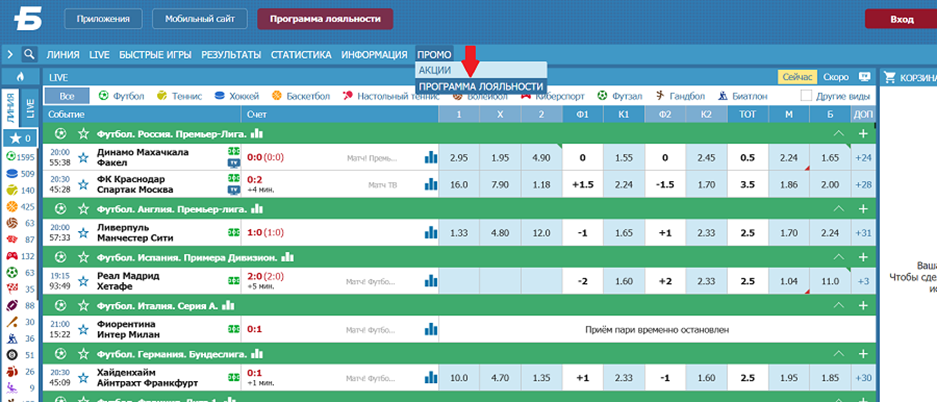This screenshot has width=937, height=402.
Task: Expand side panel with the chevron arrow
Action: [10, 54]
